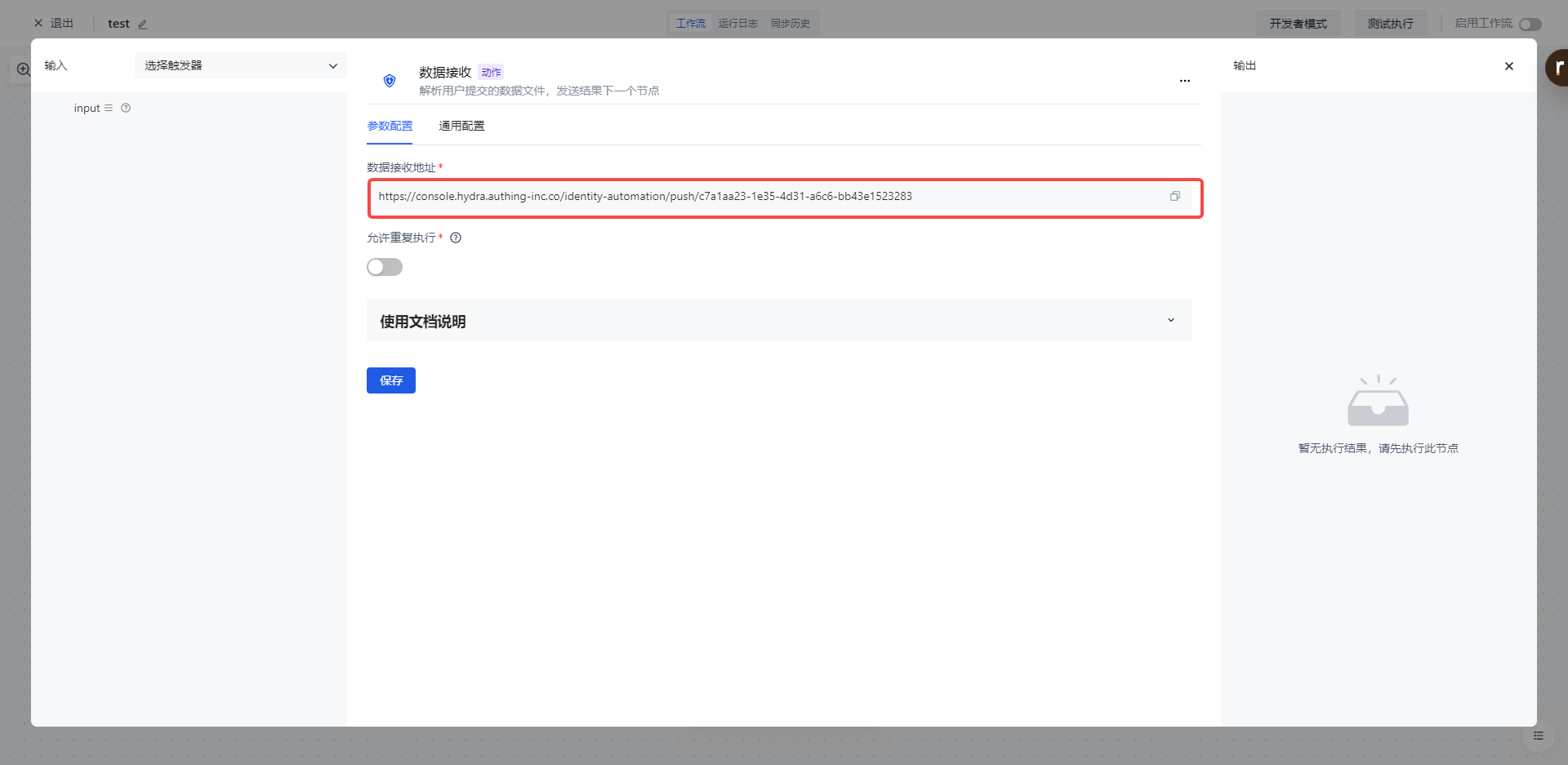Image resolution: width=1568 pixels, height=765 pixels.
Task: Open the list menu icon at bottom right
Action: [x=1538, y=736]
